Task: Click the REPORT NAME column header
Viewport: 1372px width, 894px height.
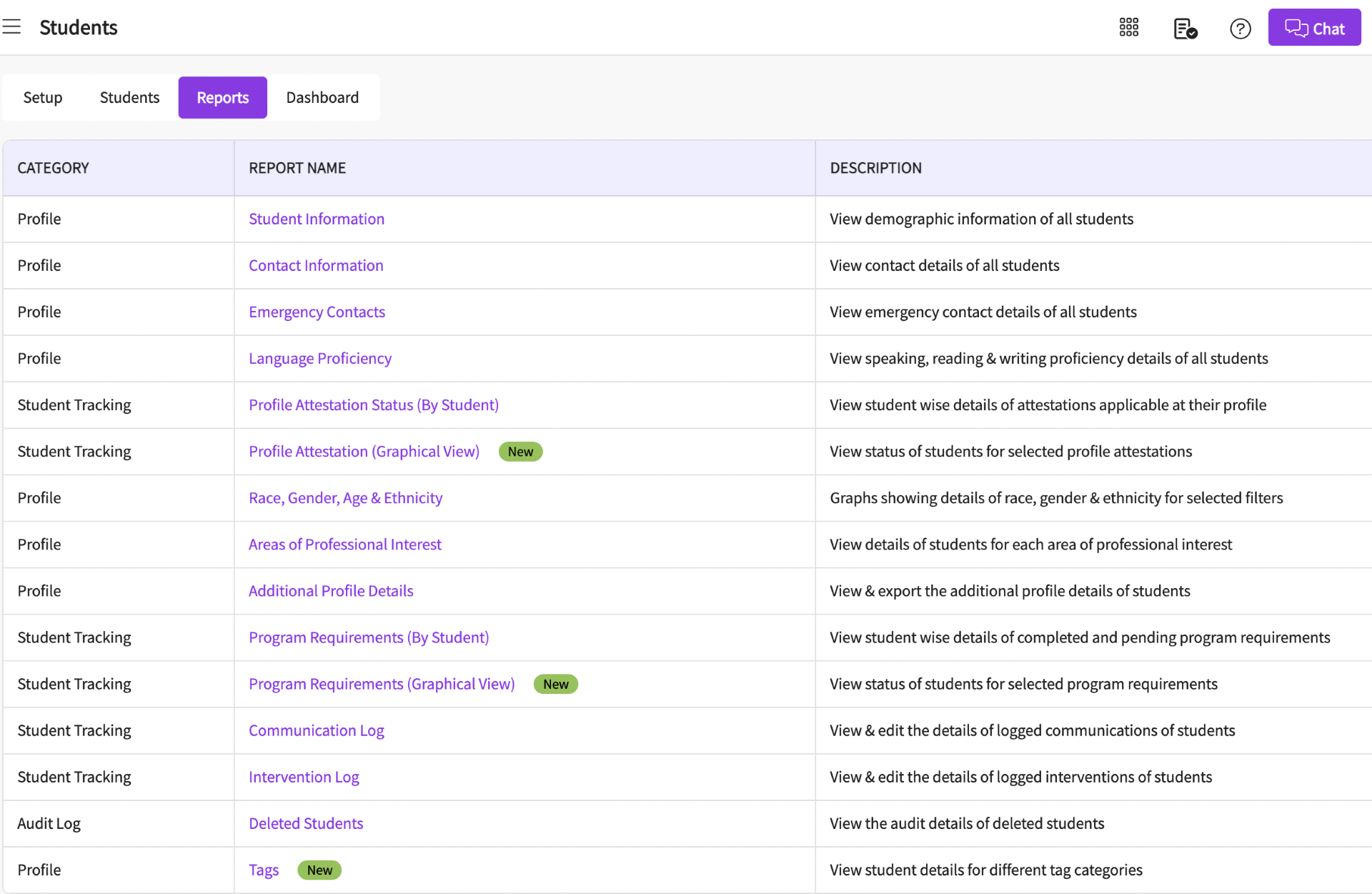Action: tap(297, 168)
